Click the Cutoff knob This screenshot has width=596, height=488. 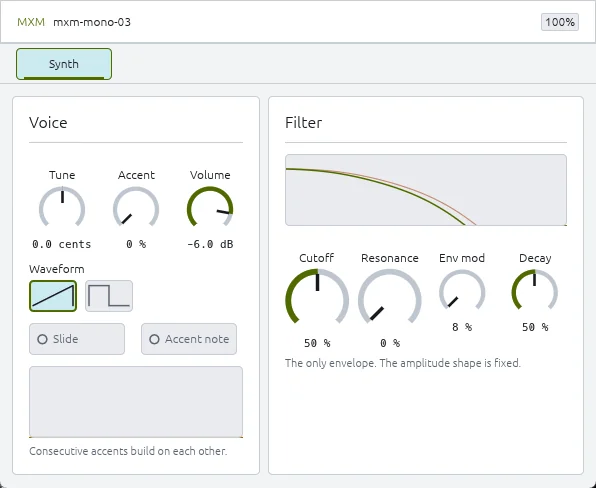click(x=317, y=298)
